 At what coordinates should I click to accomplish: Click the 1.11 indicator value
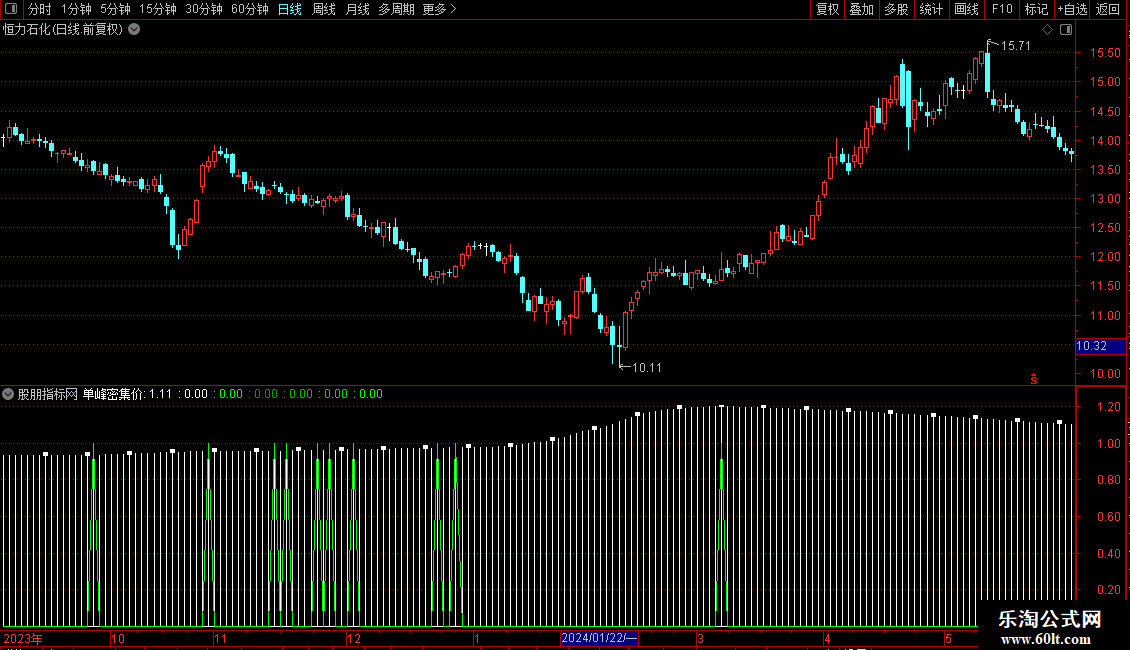click(161, 394)
